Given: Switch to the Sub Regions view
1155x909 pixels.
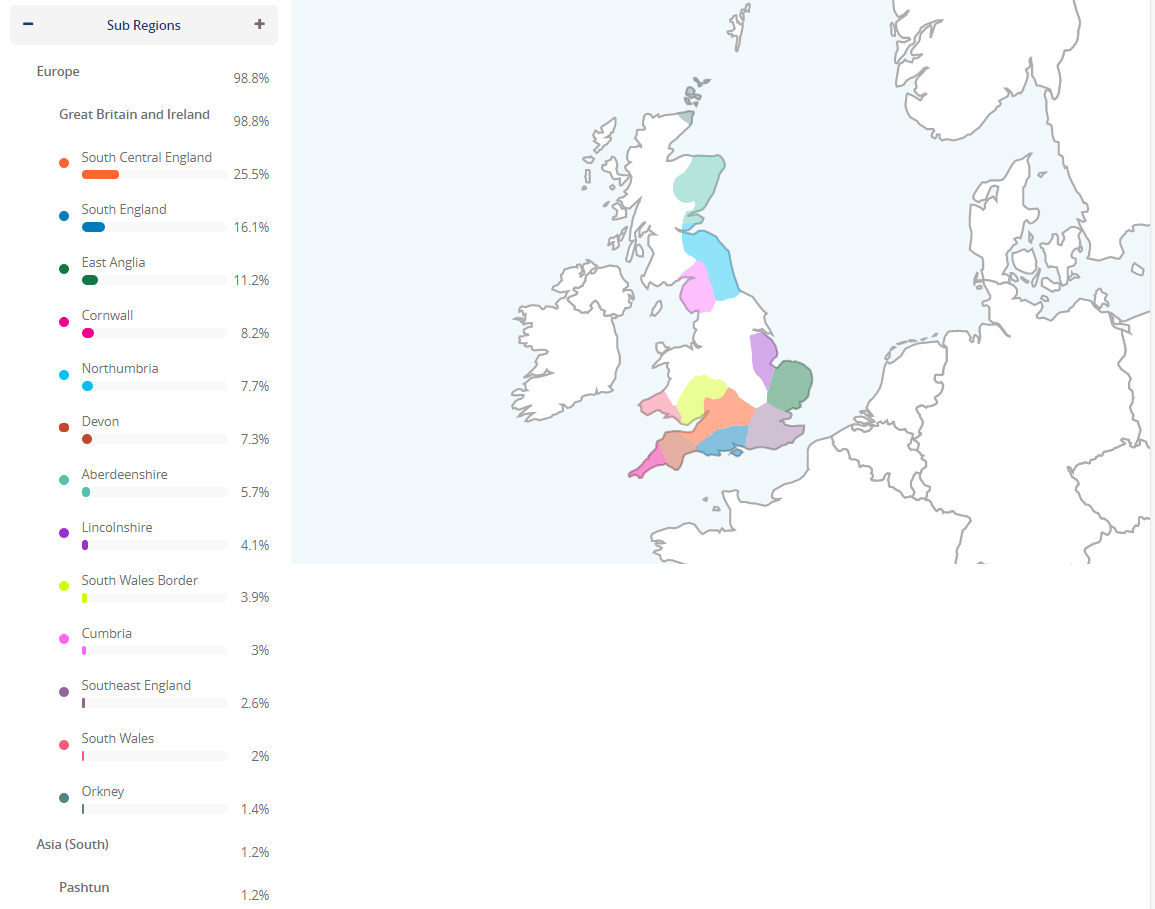Looking at the screenshot, I should point(143,24).
